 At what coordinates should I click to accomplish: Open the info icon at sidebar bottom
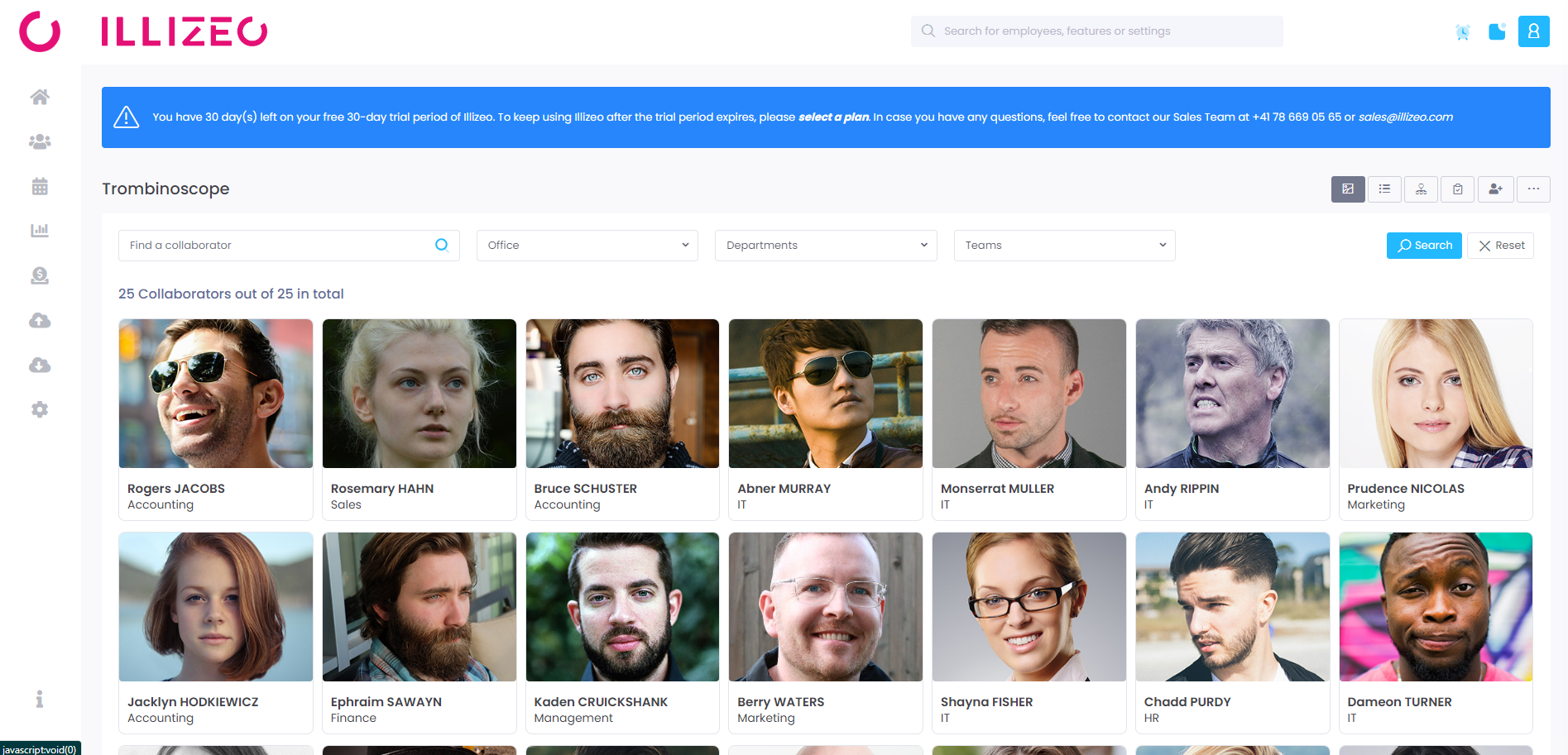coord(40,699)
